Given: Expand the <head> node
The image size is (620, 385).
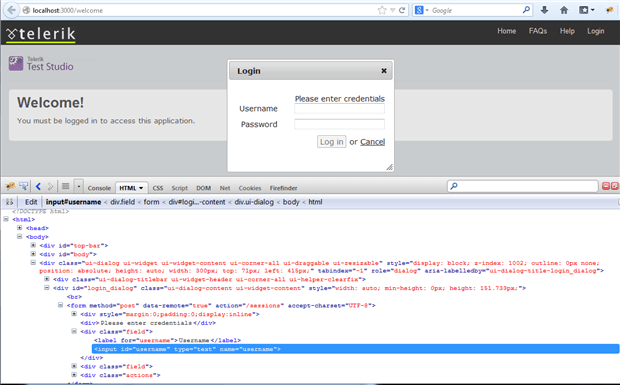Looking at the screenshot, I should coord(19,228).
